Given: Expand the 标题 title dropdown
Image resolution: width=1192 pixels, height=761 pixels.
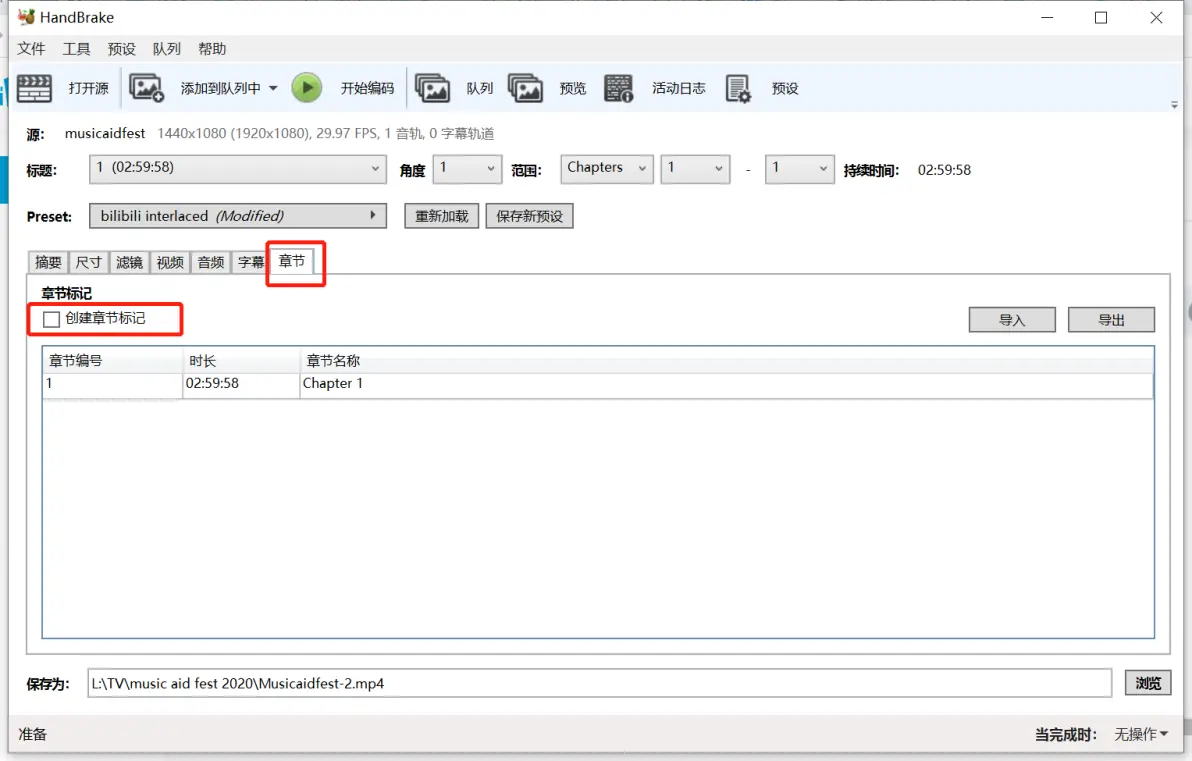Looking at the screenshot, I should tap(238, 169).
